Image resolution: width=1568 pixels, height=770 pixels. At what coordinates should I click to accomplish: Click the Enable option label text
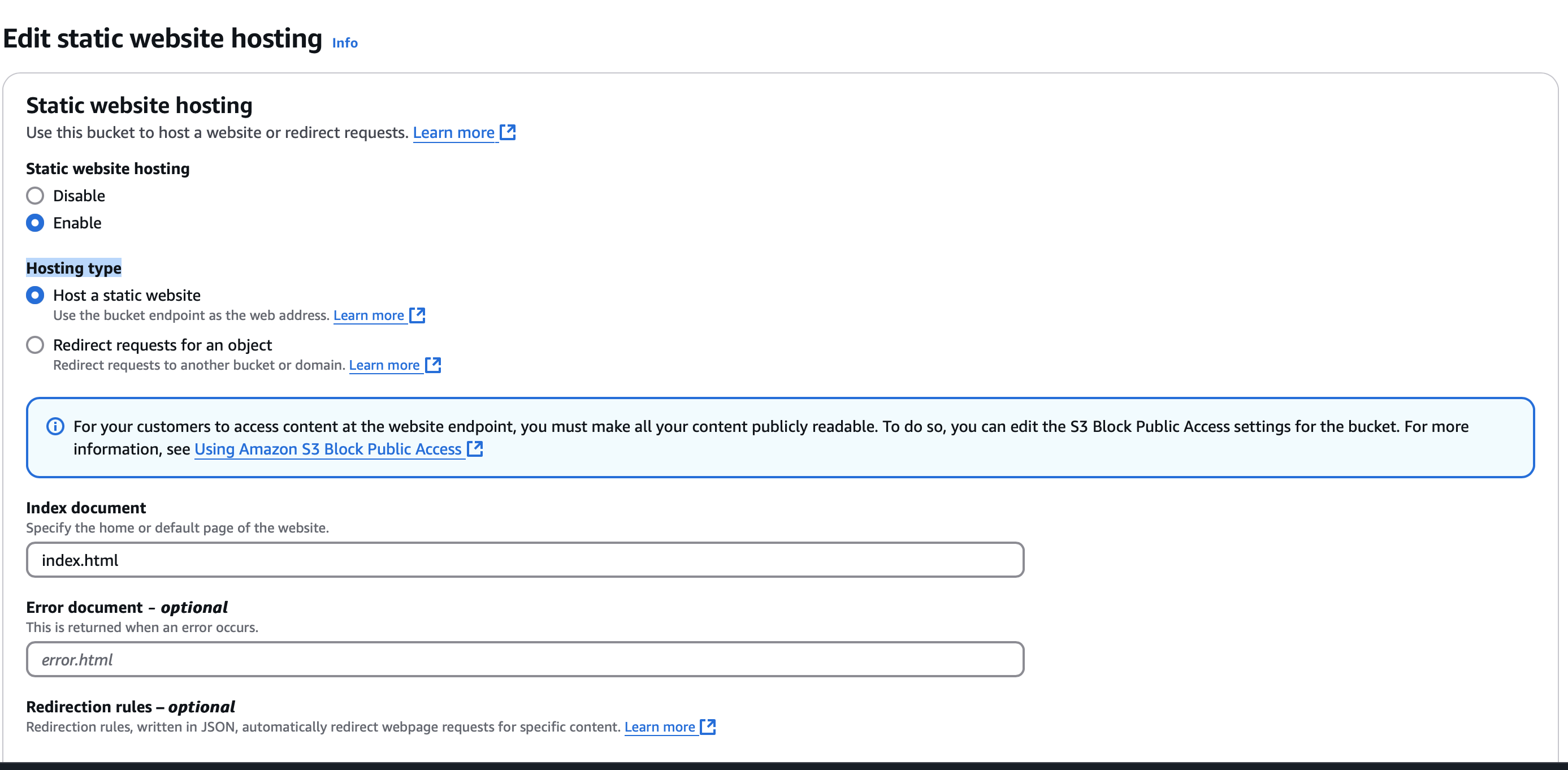click(x=77, y=223)
